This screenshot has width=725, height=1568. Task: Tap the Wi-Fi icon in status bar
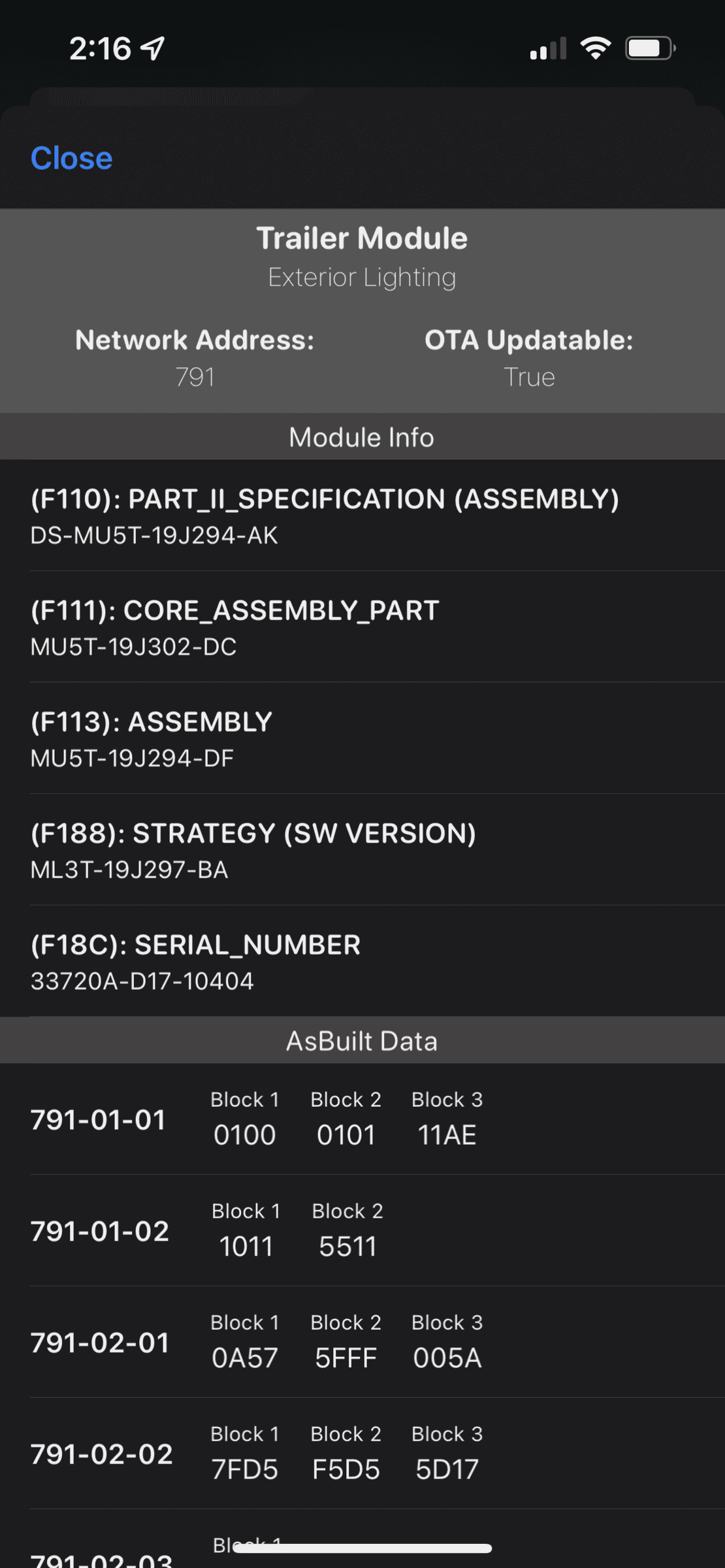pos(595,47)
